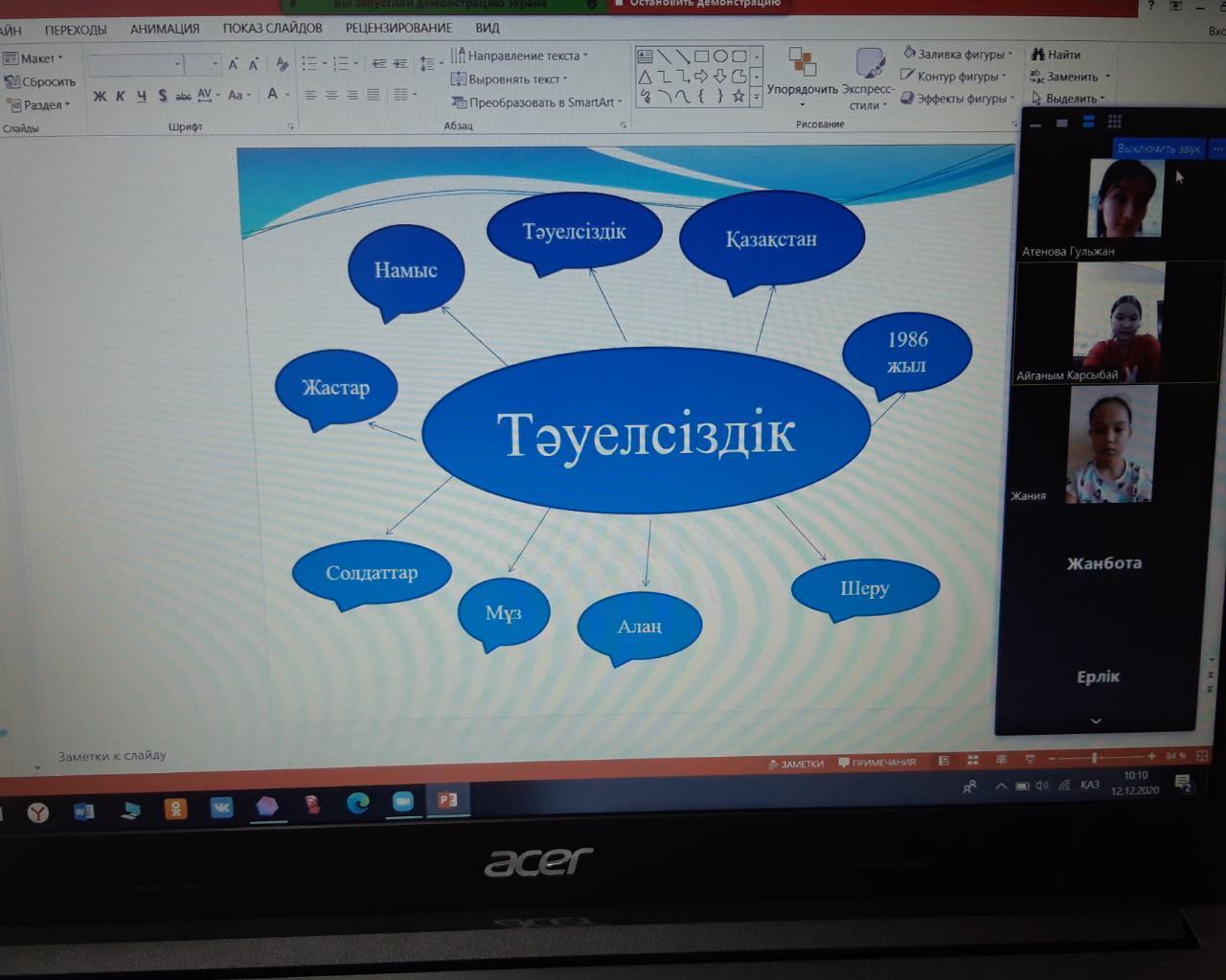Open the АНИМАЦИЯ ribbon tab
The image size is (1226, 980).
[165, 29]
